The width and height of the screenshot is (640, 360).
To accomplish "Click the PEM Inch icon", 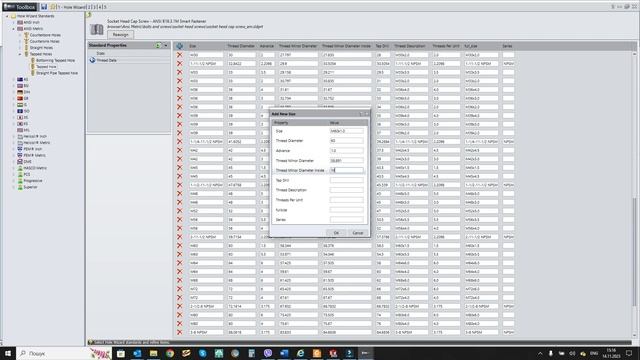I will pos(20,149).
